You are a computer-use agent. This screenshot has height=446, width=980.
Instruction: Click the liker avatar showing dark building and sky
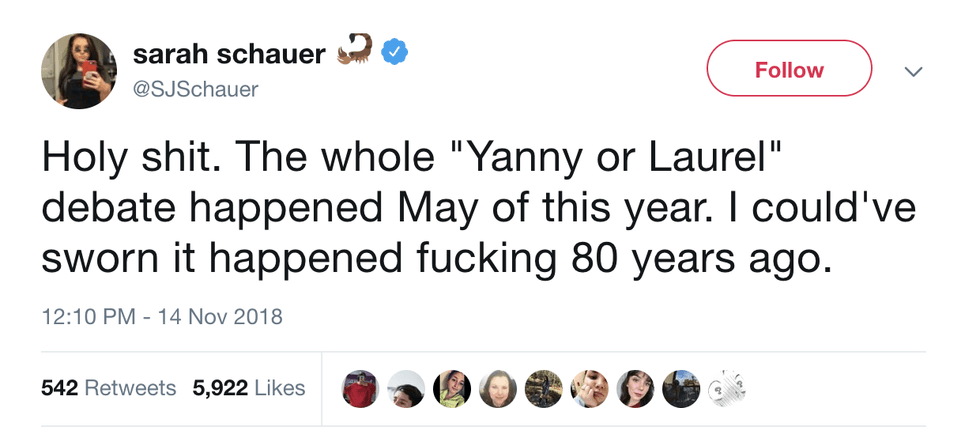pos(680,388)
